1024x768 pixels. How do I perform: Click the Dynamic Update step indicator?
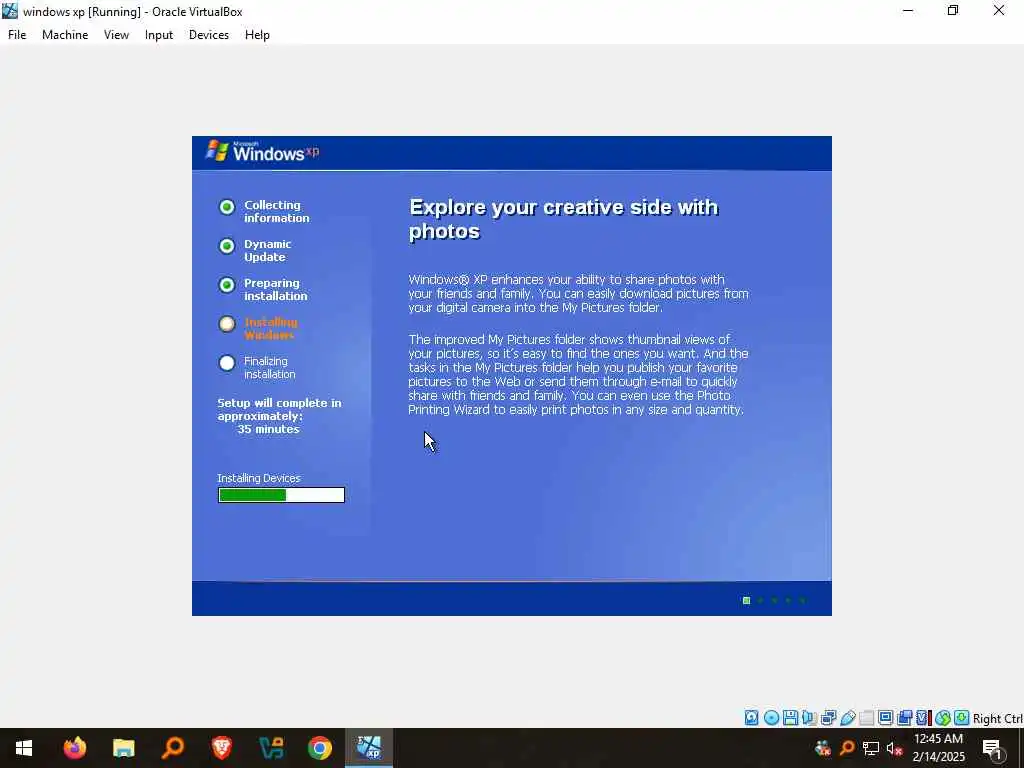tap(227, 246)
